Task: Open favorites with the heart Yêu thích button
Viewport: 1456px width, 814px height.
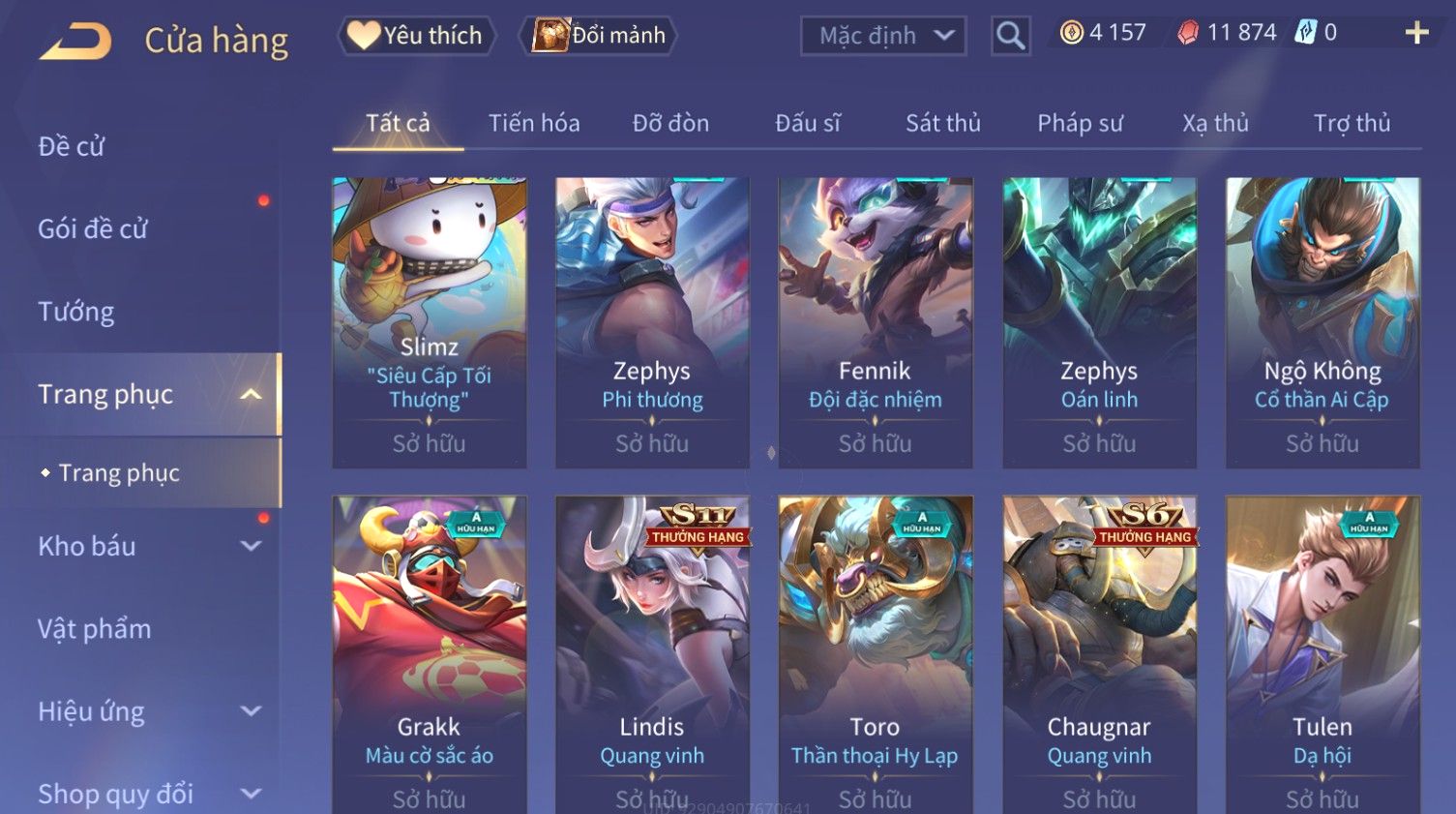Action: click(x=416, y=36)
